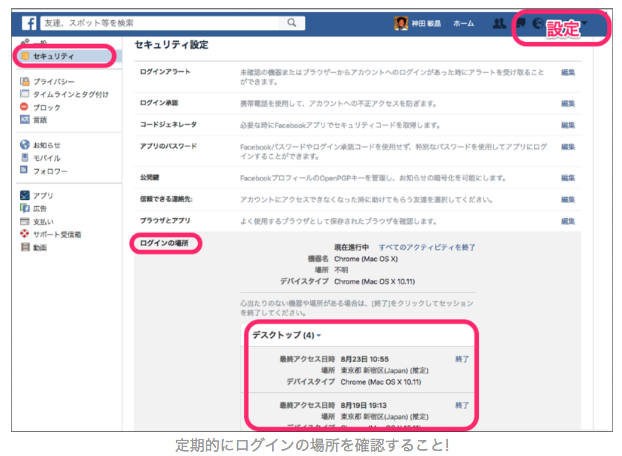Open the account dropdown arrow in header
The width and height of the screenshot is (622, 456).
click(584, 23)
